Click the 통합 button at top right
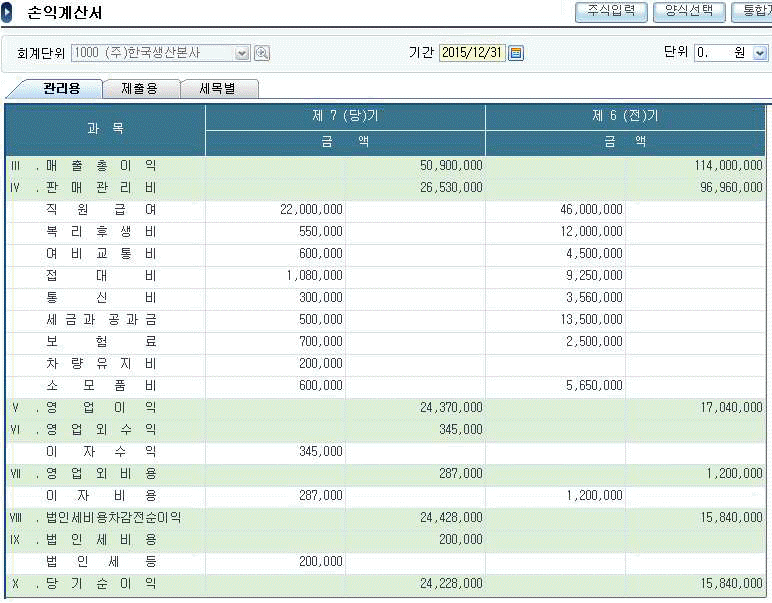This screenshot has height=603, width=772. [x=750, y=12]
